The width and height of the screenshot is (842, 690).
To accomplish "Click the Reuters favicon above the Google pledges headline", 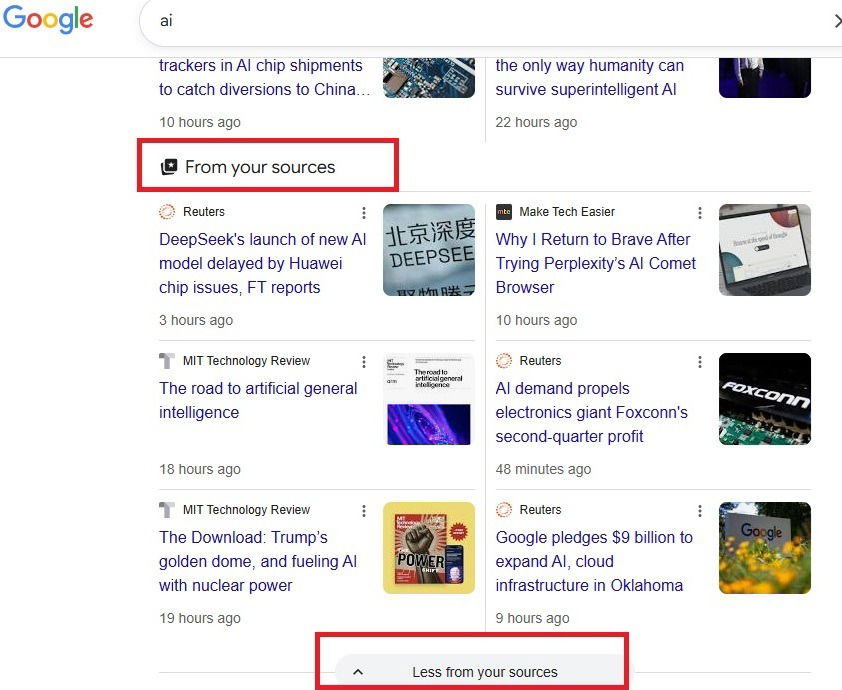I will (x=504, y=510).
